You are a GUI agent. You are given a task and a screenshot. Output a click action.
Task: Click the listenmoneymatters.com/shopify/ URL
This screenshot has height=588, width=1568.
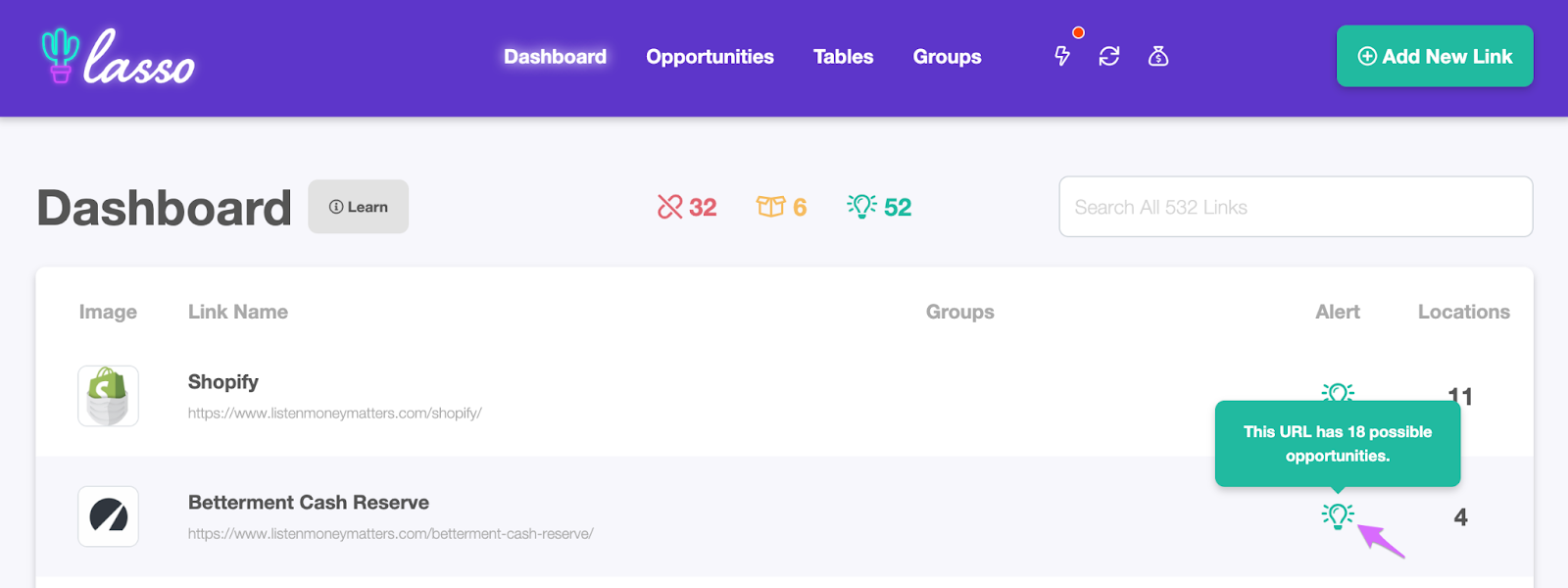[335, 414]
